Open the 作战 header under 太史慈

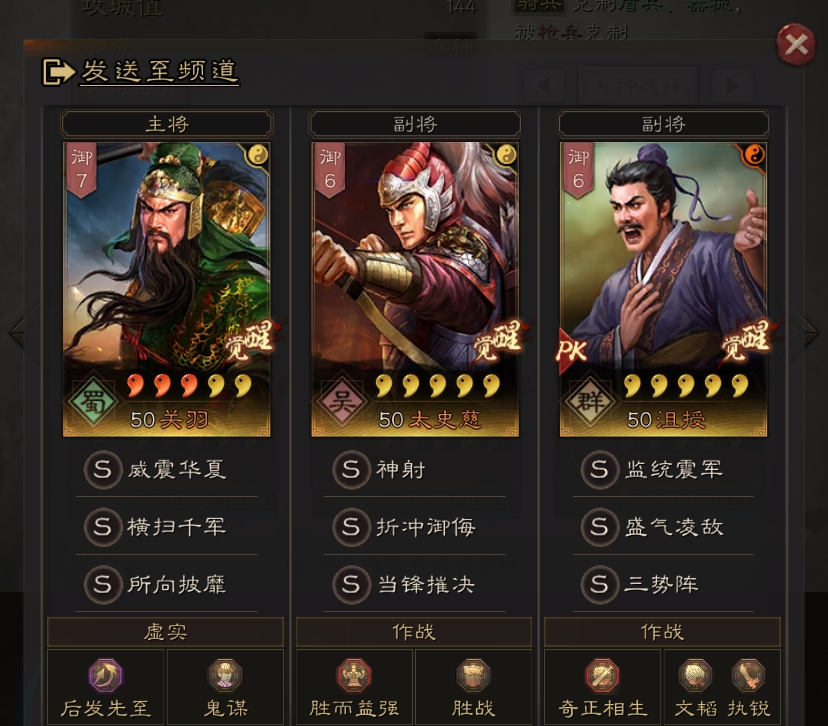point(413,632)
